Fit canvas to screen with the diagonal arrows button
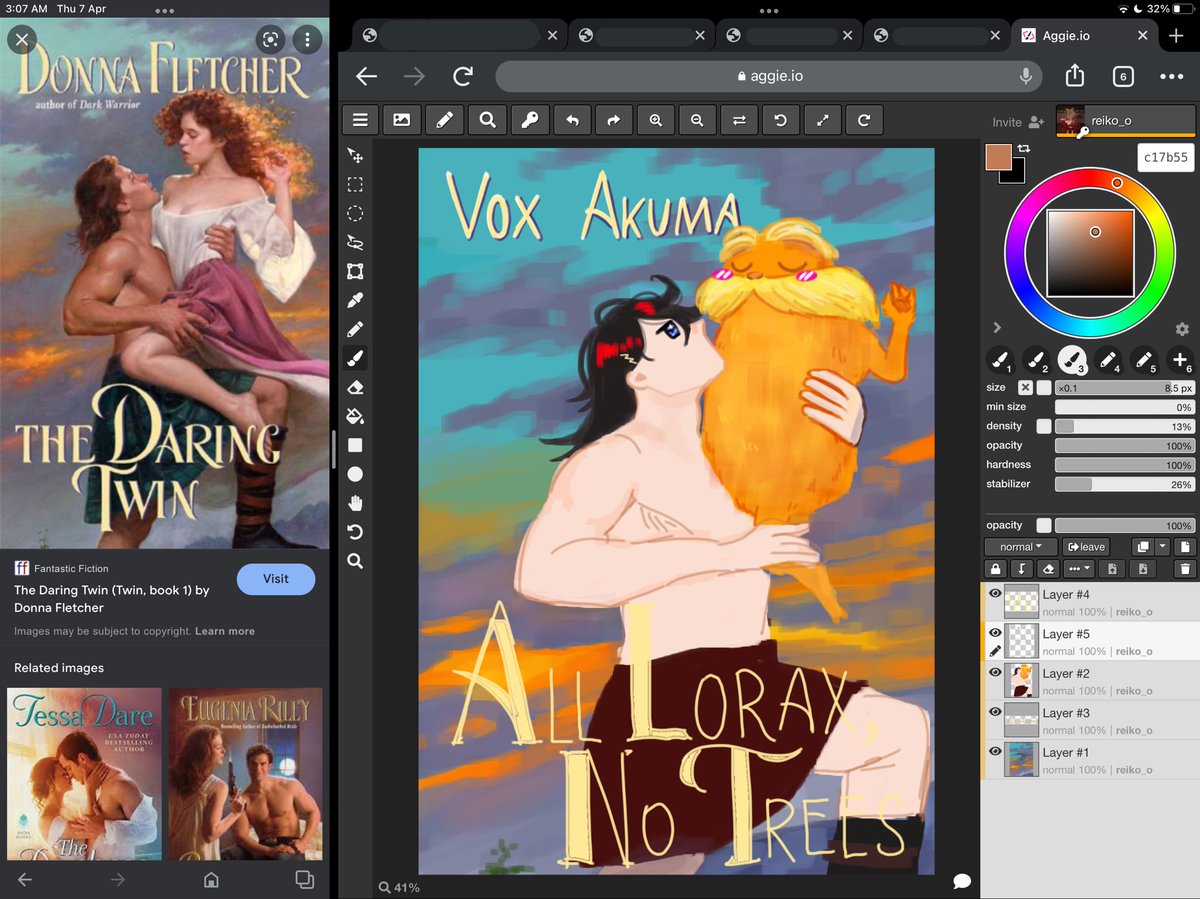The width and height of the screenshot is (1200, 899). point(823,120)
